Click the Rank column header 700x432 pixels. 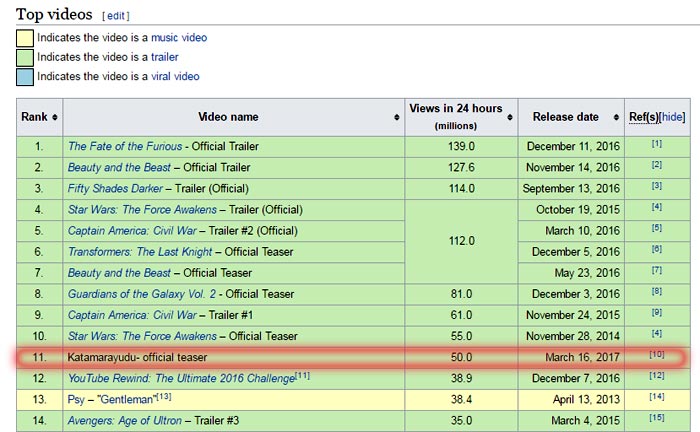pos(40,117)
